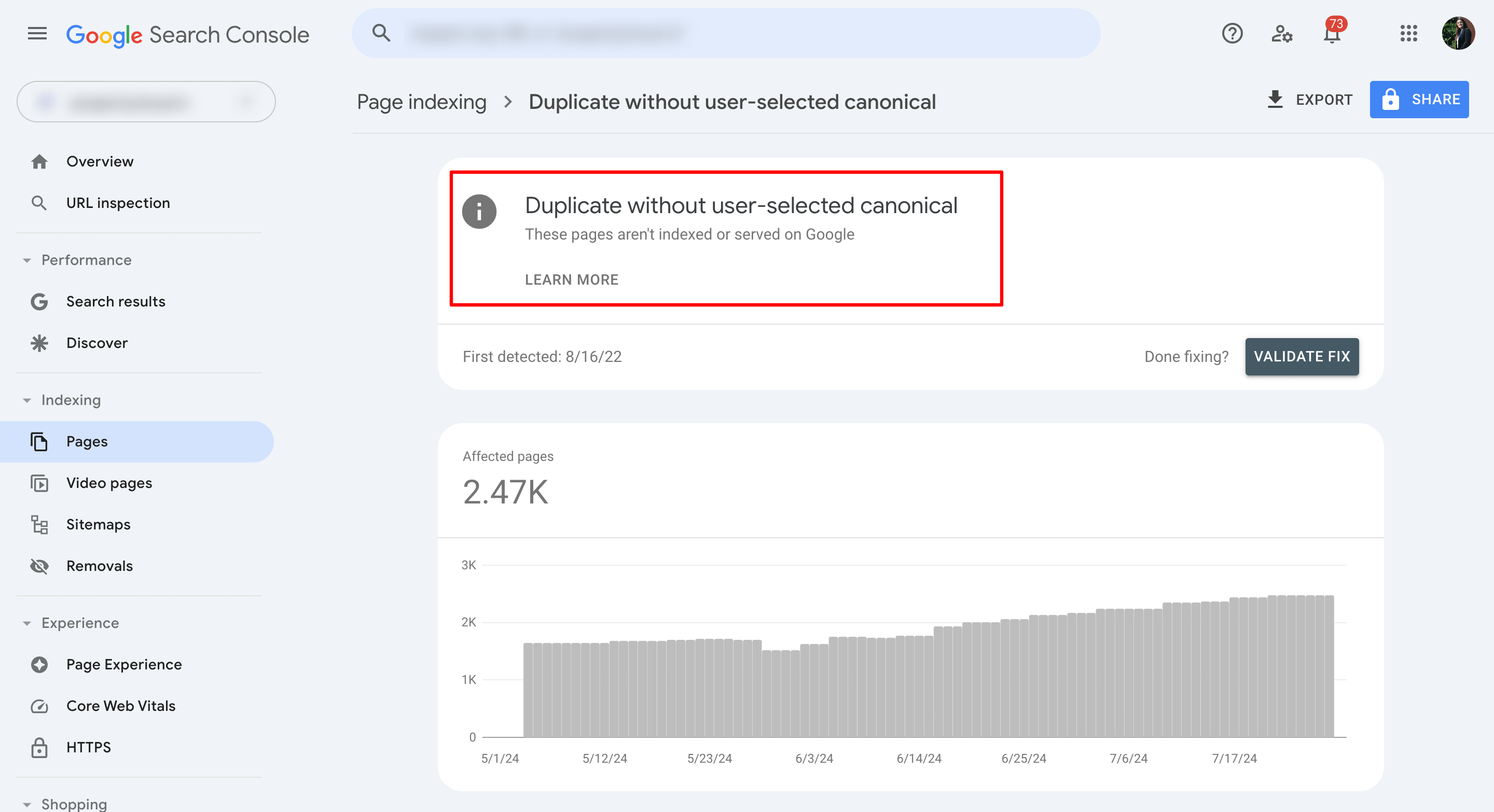Open the property selector dropdown
The width and height of the screenshot is (1494, 812).
click(x=146, y=102)
